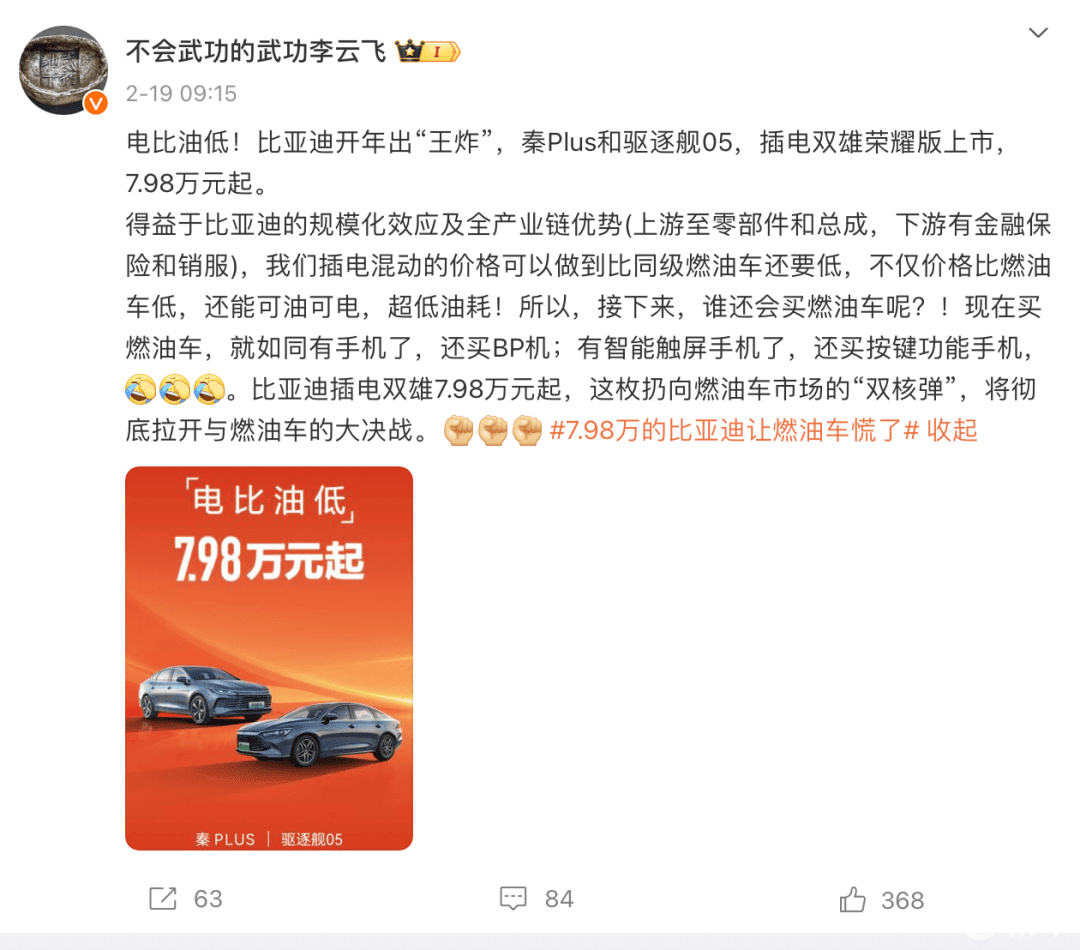Viewport: 1080px width, 950px height.
Task: Click the first laughing-crying emoji
Action: pos(141,389)
